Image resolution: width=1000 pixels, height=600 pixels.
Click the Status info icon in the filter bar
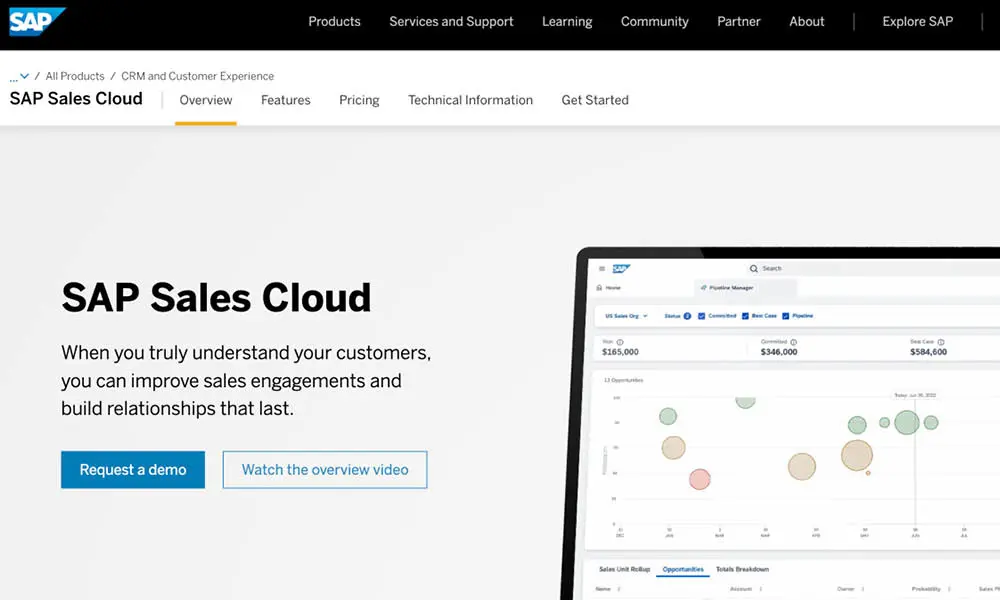[x=686, y=315]
